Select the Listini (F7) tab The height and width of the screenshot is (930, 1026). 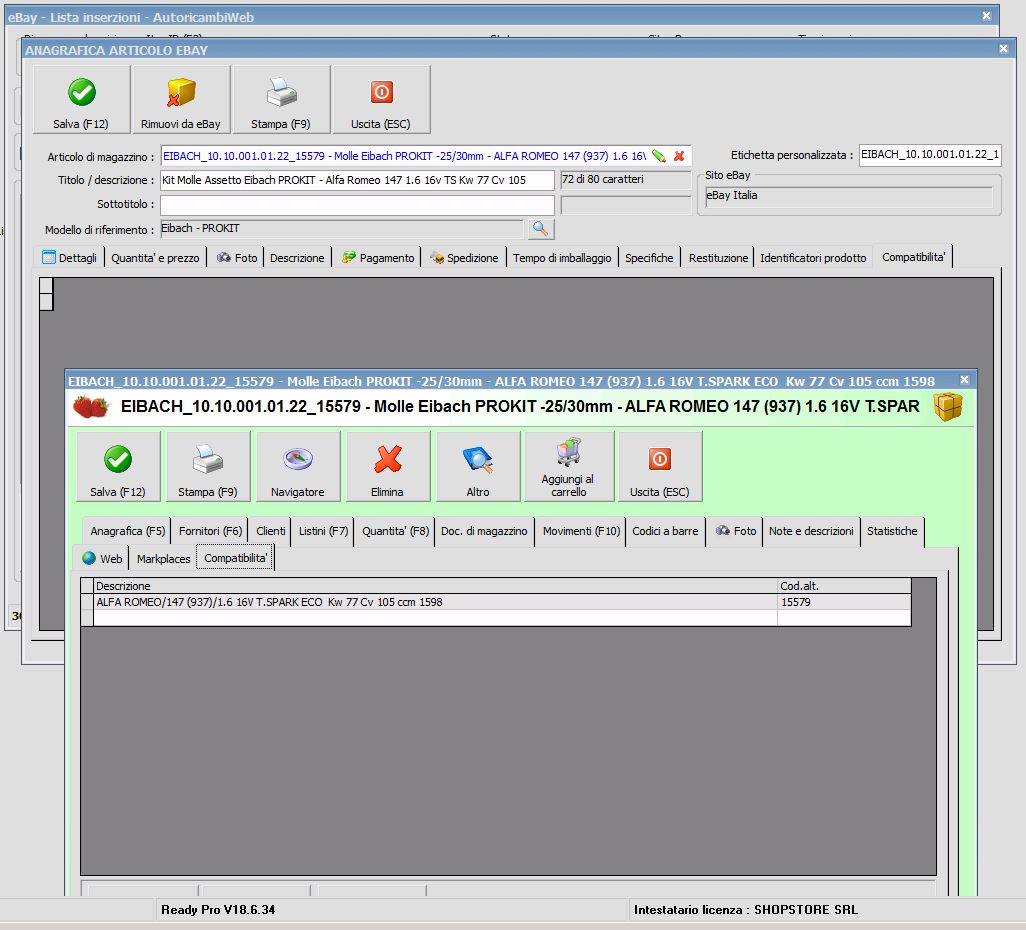324,531
